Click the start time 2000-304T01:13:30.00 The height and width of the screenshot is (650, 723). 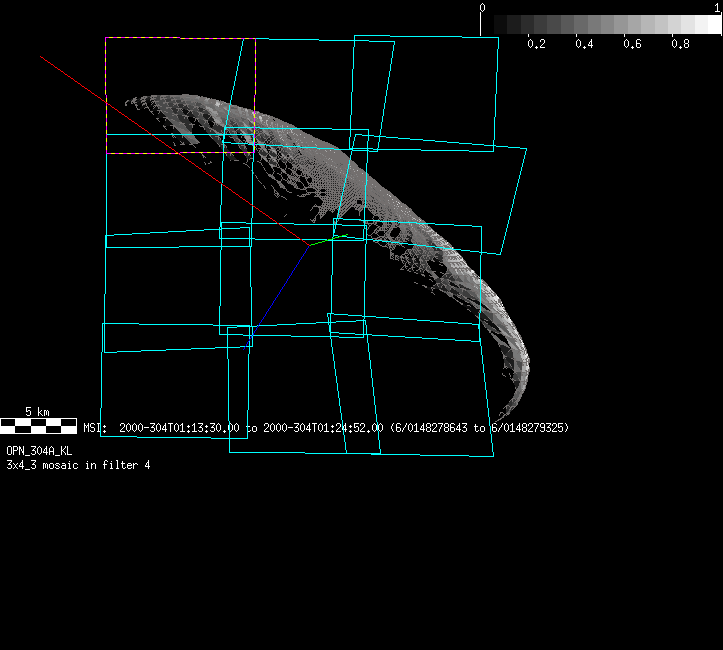pos(179,428)
